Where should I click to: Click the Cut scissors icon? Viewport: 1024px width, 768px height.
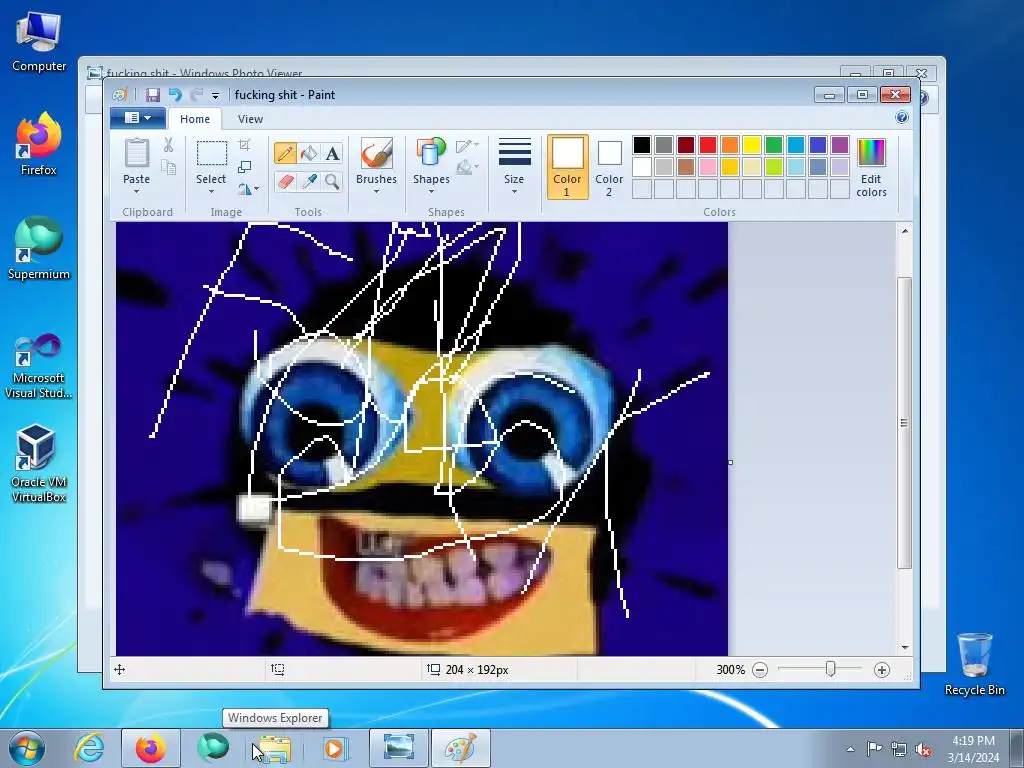[168, 145]
